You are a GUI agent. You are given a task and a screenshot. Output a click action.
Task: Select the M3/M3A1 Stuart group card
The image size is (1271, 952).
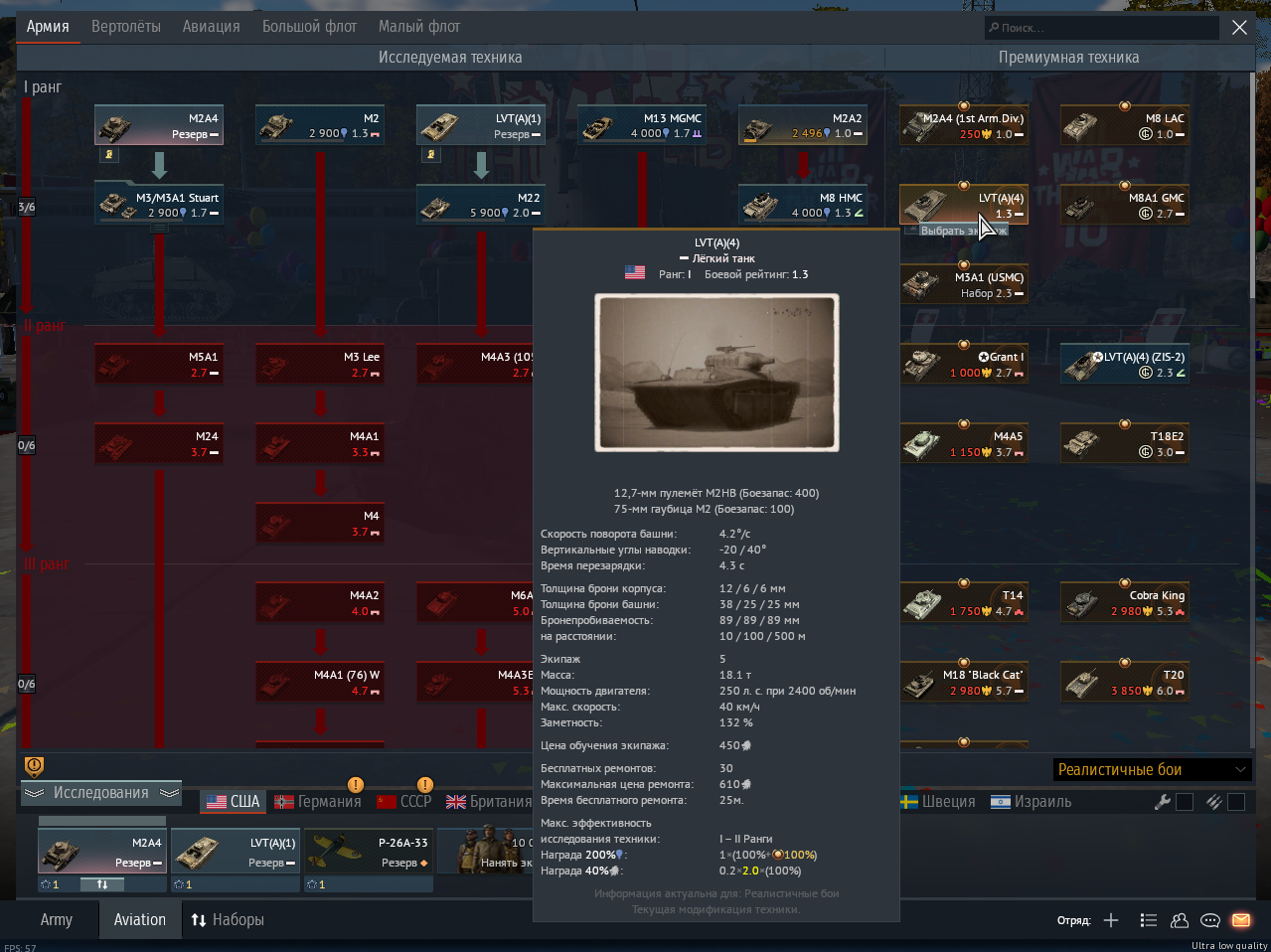click(x=159, y=204)
